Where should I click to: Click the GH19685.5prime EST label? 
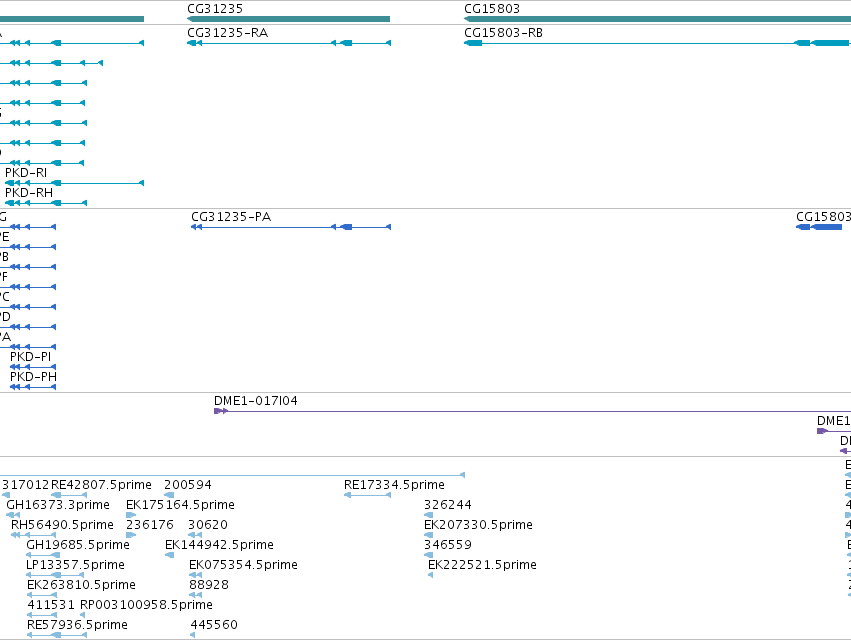coord(78,545)
